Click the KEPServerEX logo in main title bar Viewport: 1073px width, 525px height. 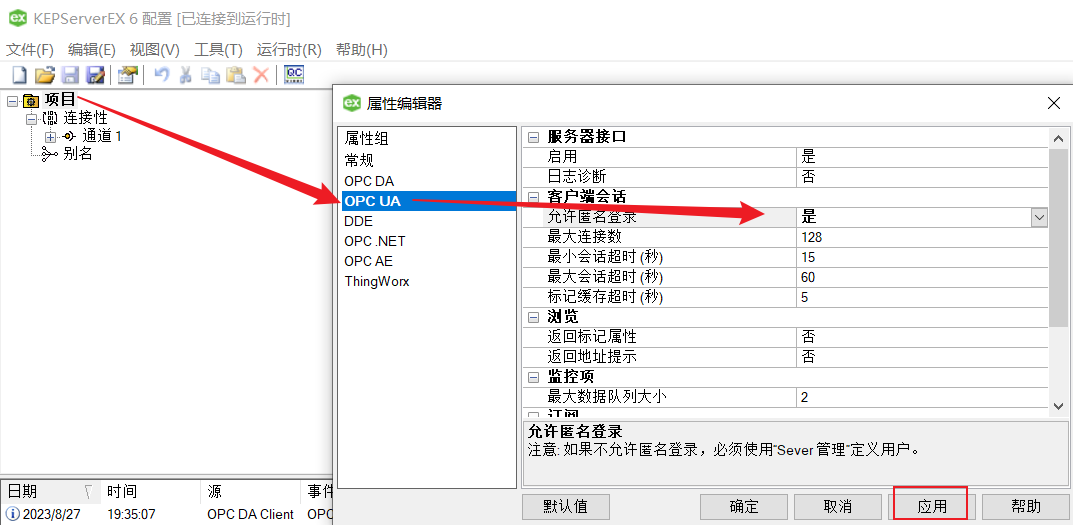tap(18, 18)
